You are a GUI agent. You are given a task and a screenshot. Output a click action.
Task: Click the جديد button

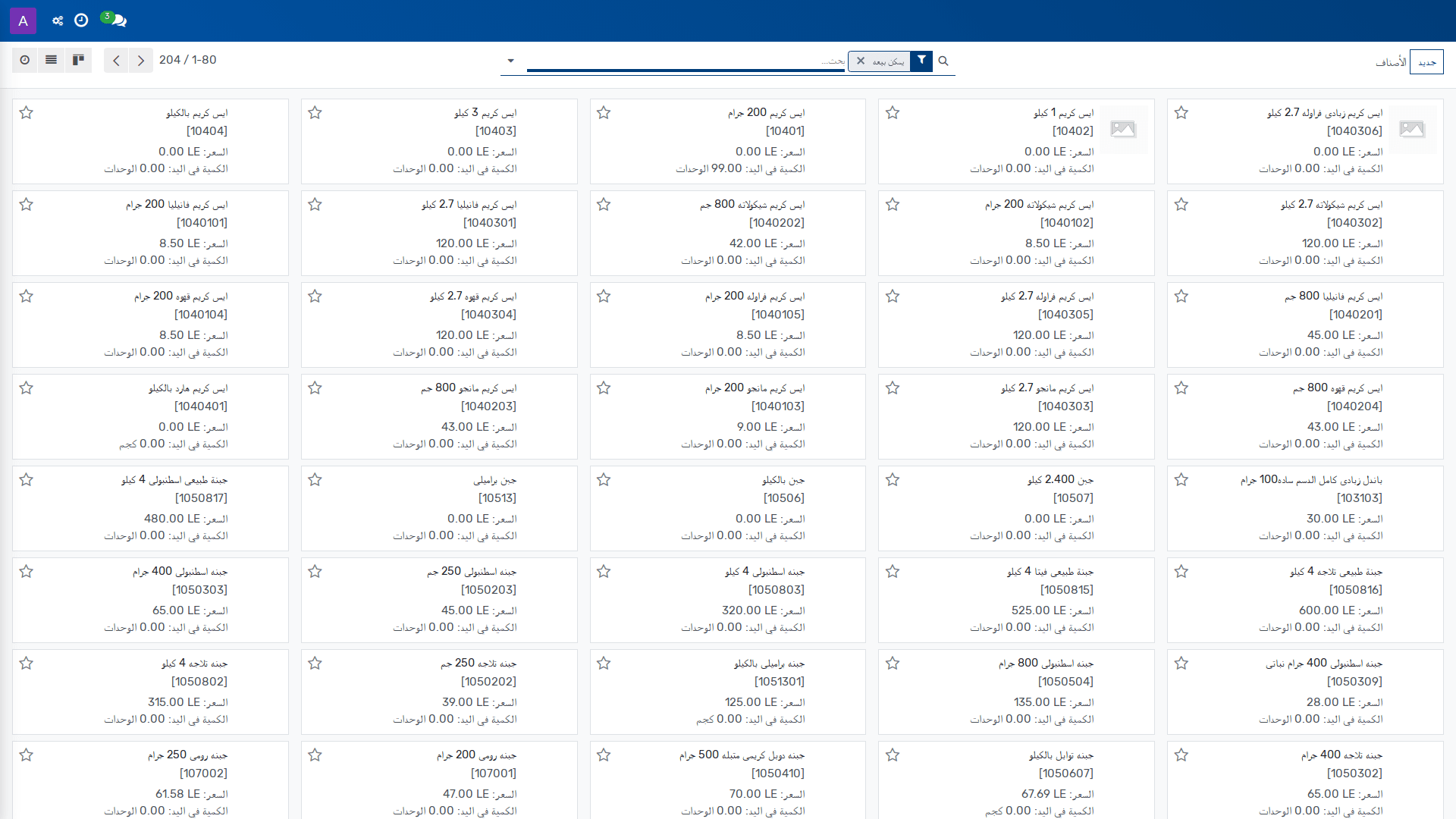[x=1426, y=62]
